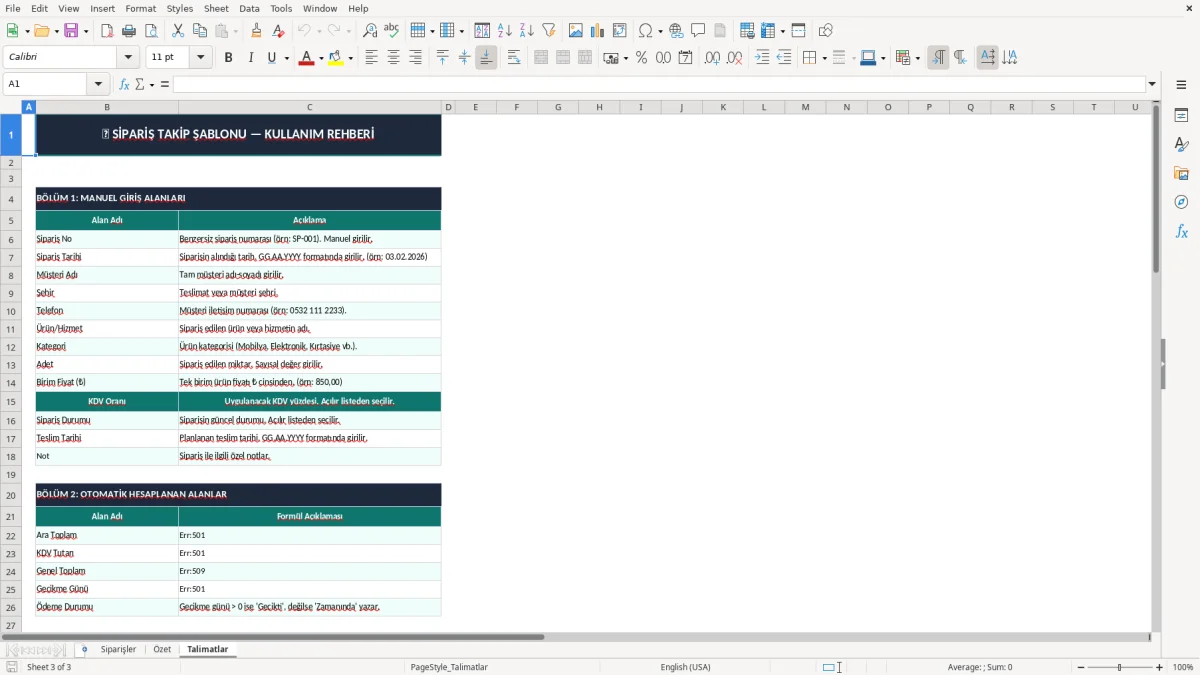This screenshot has width=1200, height=675.
Task: Sort ascending A to Z
Action: click(x=505, y=31)
